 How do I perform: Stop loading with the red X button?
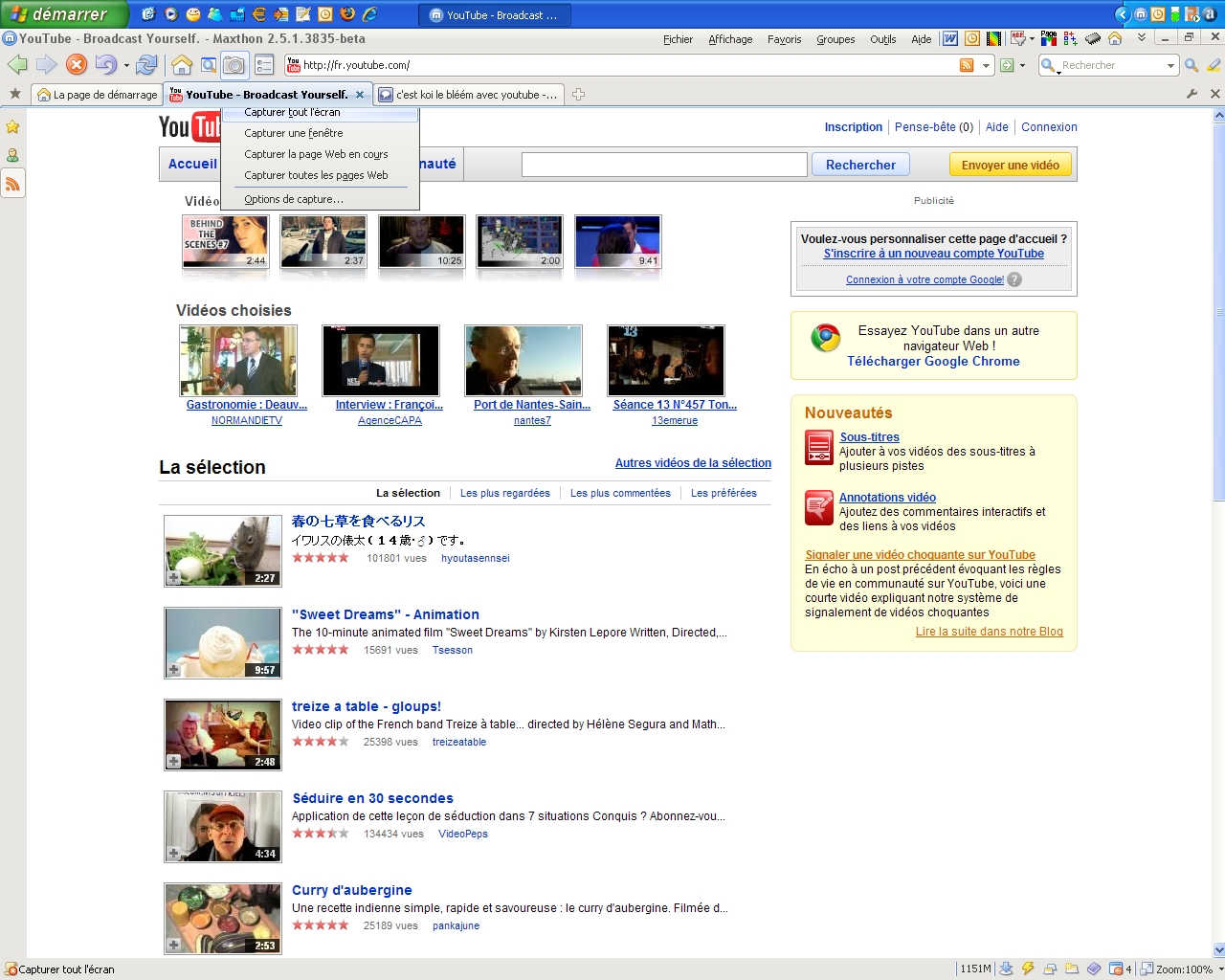(77, 65)
